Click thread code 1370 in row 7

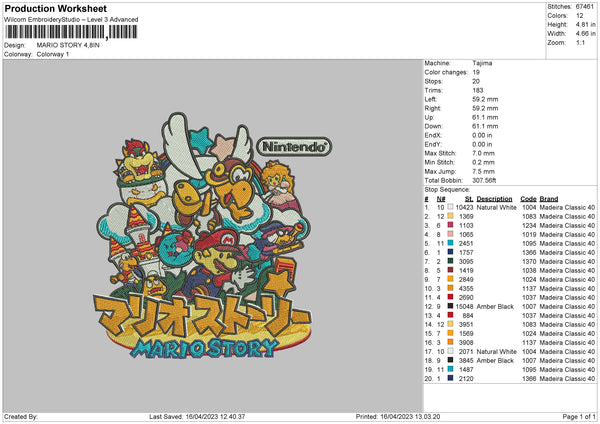tap(529, 261)
